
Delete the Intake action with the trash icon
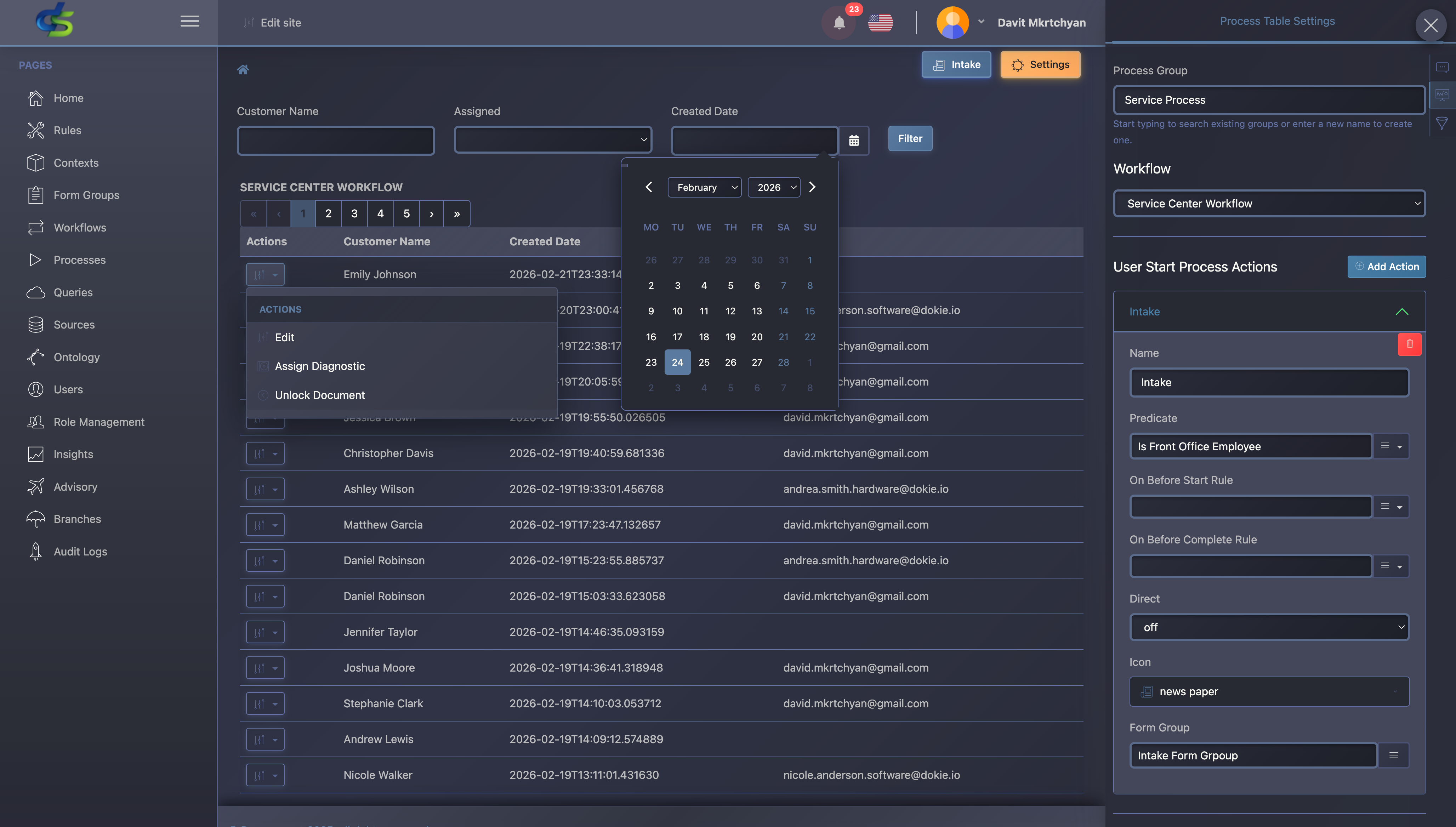tap(1409, 344)
